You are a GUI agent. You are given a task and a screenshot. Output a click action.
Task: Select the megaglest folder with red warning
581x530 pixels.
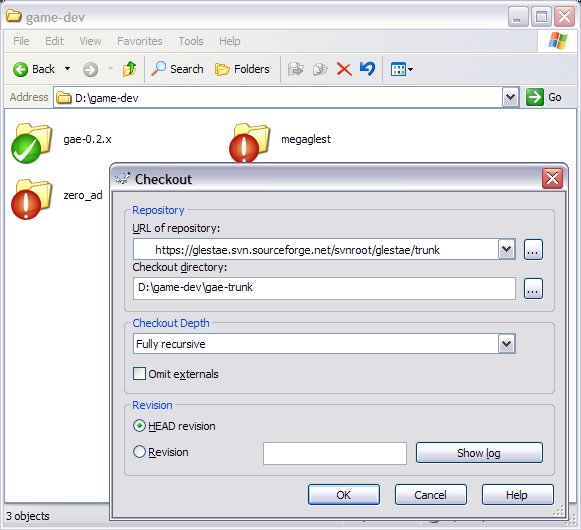click(x=250, y=143)
